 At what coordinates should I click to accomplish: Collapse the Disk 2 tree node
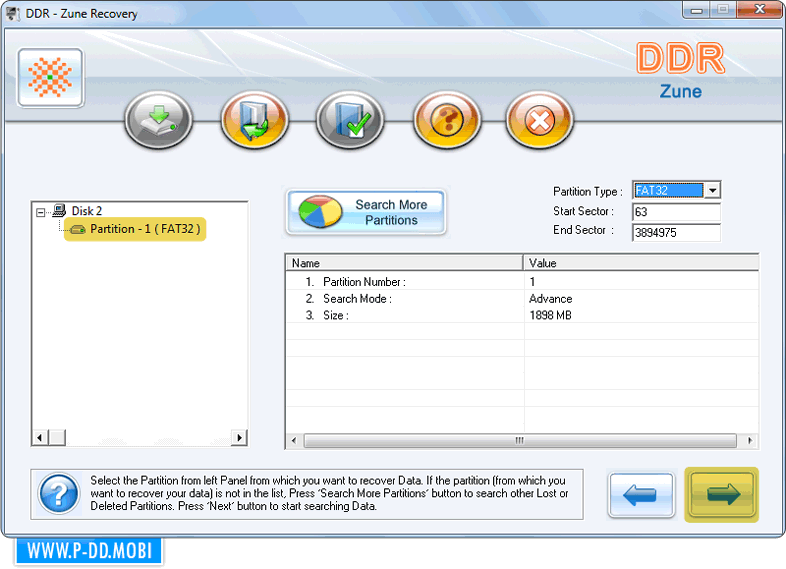[41, 213]
